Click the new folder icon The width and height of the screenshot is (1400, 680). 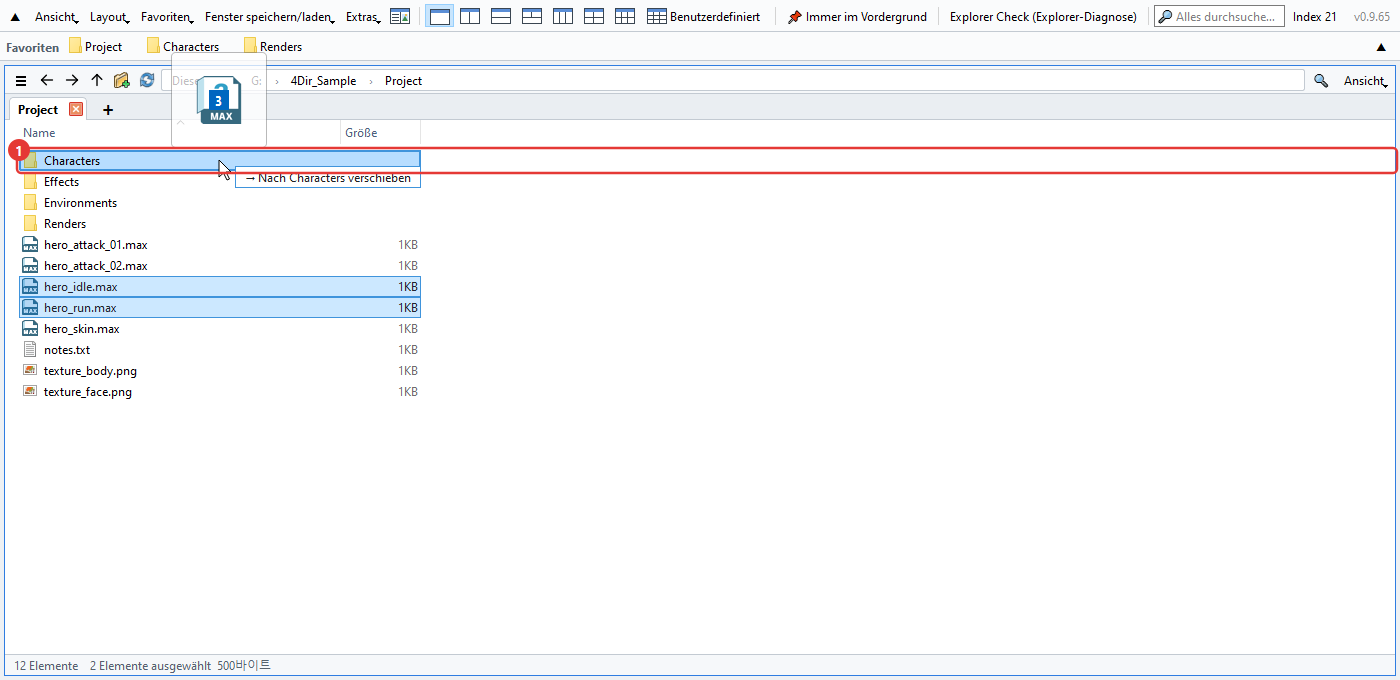(x=122, y=81)
